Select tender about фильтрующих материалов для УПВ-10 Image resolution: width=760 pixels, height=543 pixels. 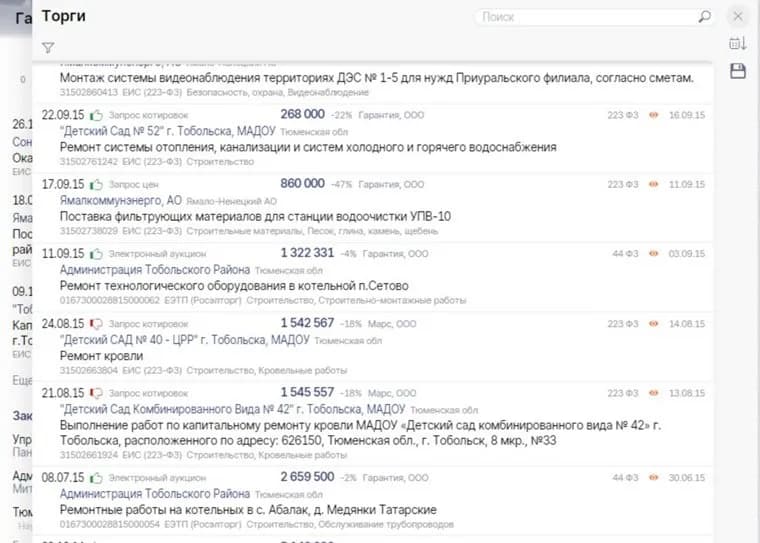pyautogui.click(x=255, y=216)
